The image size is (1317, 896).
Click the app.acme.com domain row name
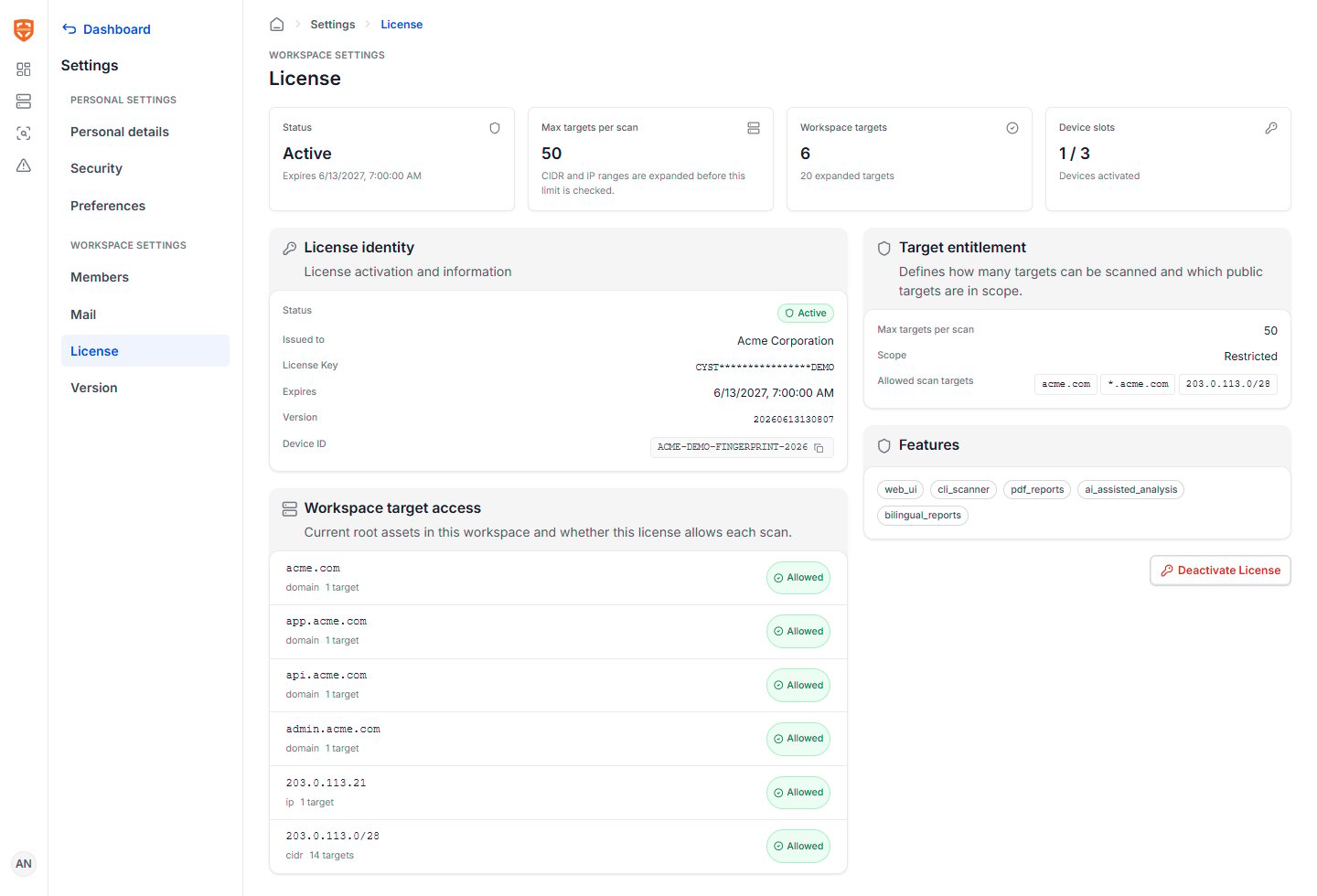coord(327,622)
